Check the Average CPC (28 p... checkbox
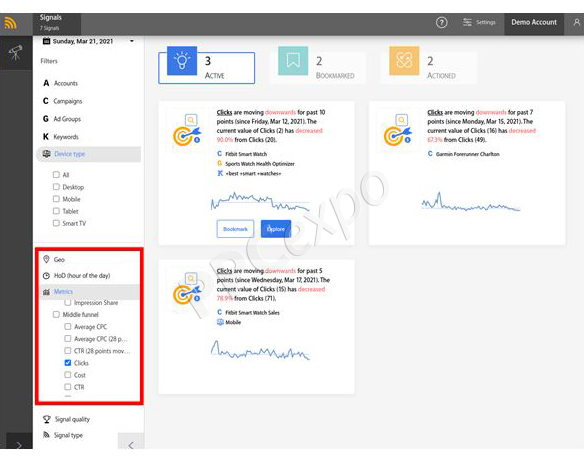 pos(68,339)
